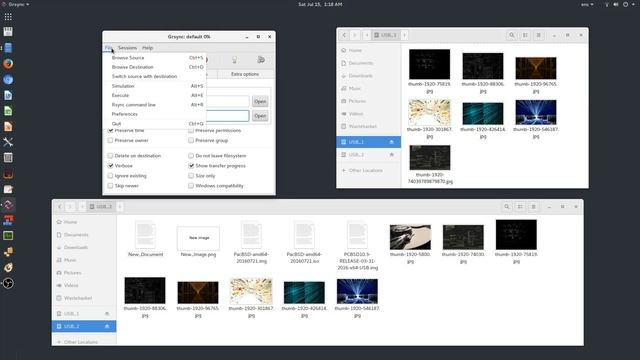Enable Skip newer checkbox

coord(110,186)
